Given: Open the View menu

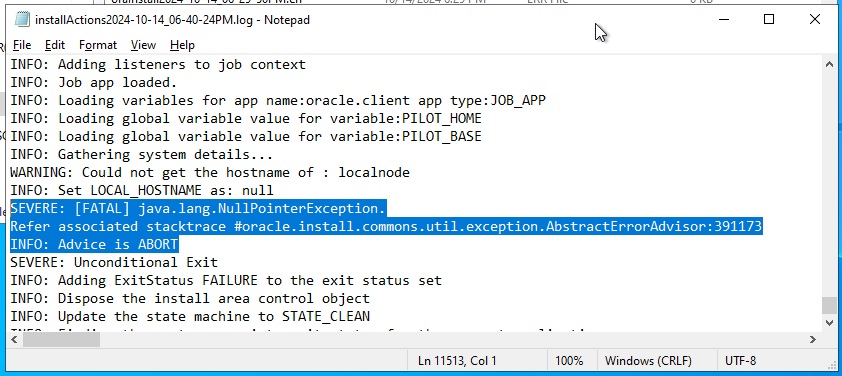Looking at the screenshot, I should [x=143, y=45].
